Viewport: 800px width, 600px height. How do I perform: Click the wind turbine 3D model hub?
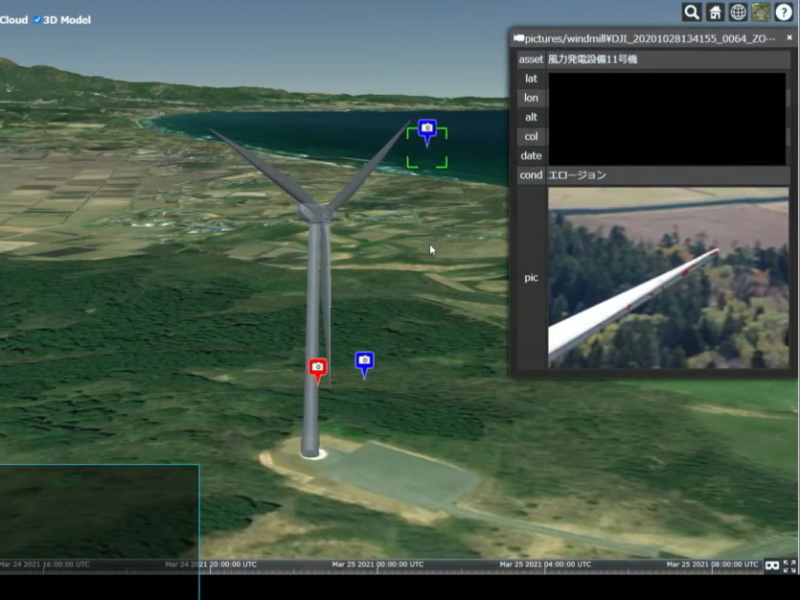point(314,212)
